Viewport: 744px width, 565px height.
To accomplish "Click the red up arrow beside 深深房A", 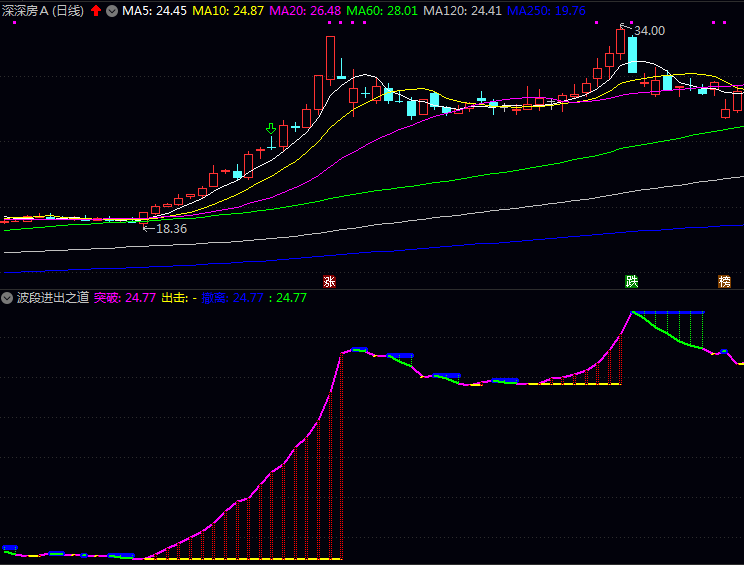I will (96, 10).
